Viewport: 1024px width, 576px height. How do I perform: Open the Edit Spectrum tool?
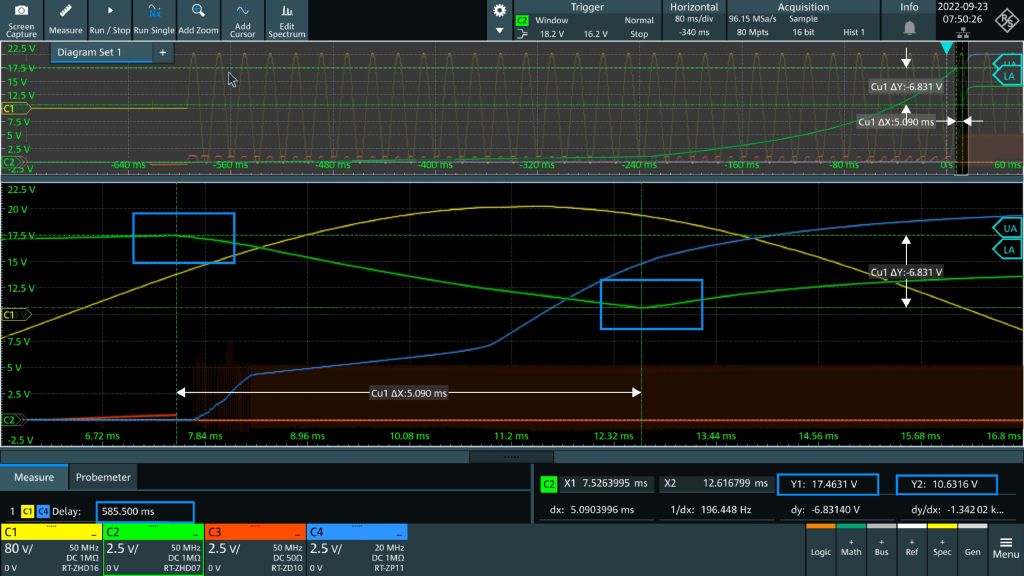tap(286, 19)
